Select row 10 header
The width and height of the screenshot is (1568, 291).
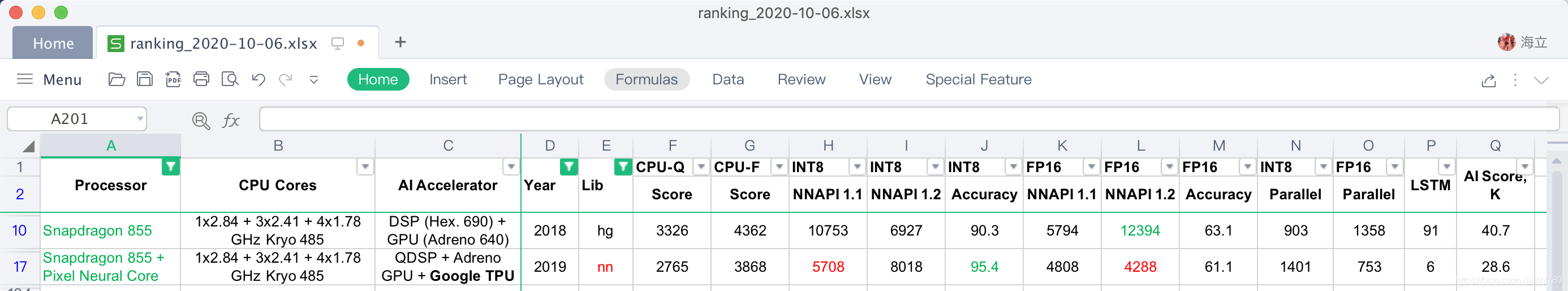(19, 230)
